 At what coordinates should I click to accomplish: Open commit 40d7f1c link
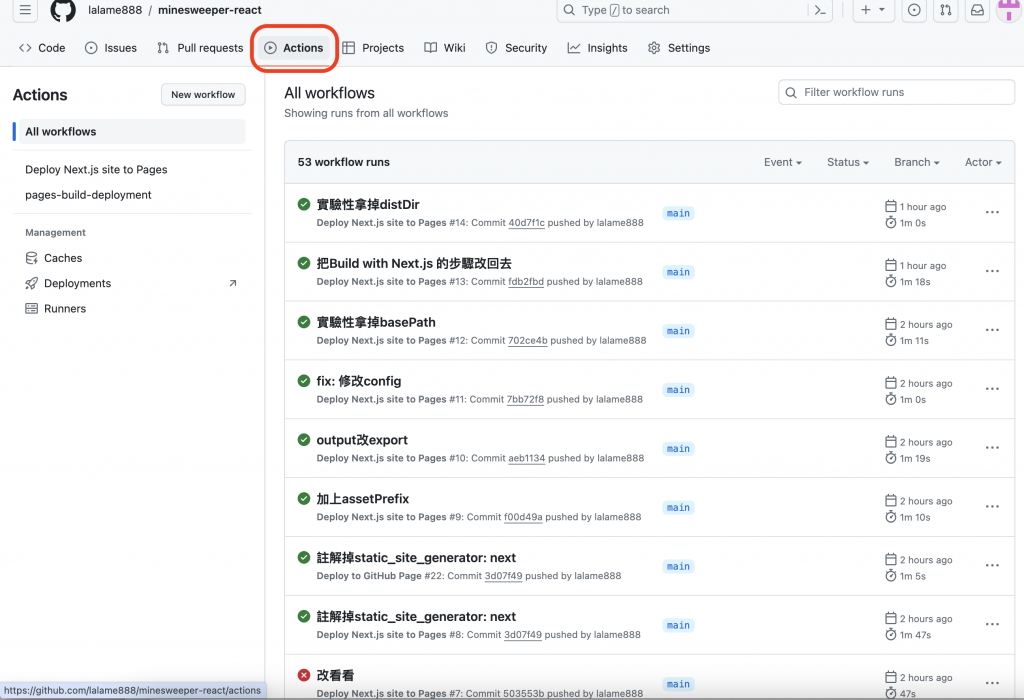click(526, 223)
